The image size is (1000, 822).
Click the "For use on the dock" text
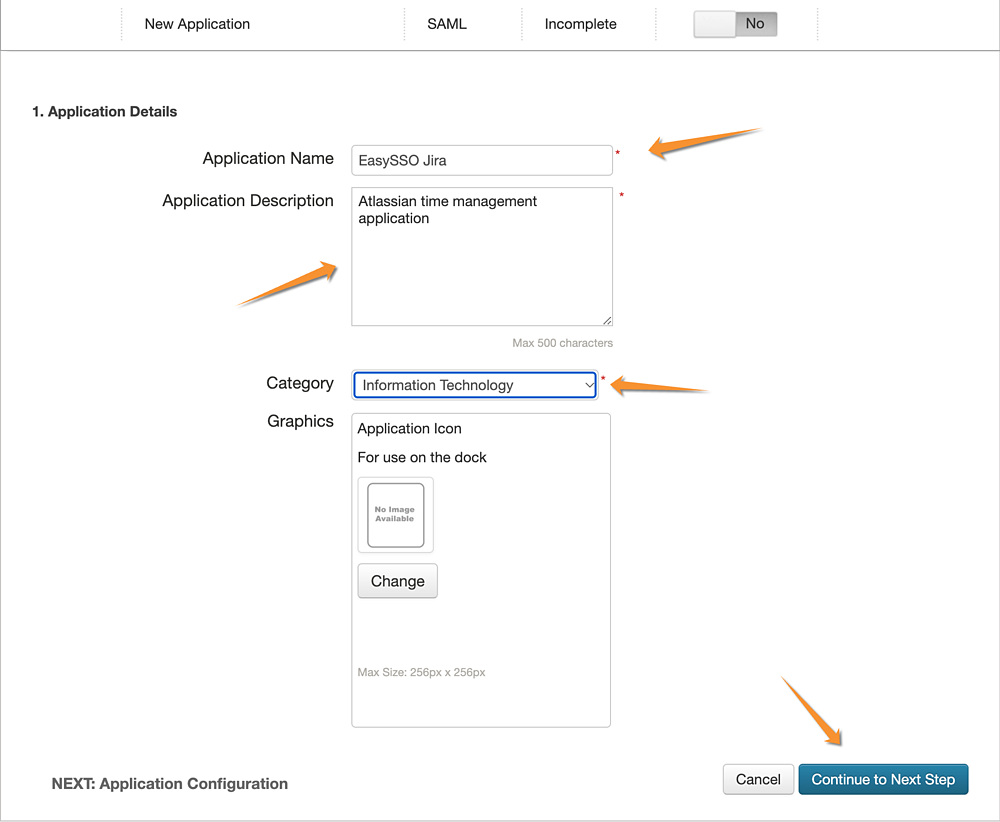(x=422, y=457)
